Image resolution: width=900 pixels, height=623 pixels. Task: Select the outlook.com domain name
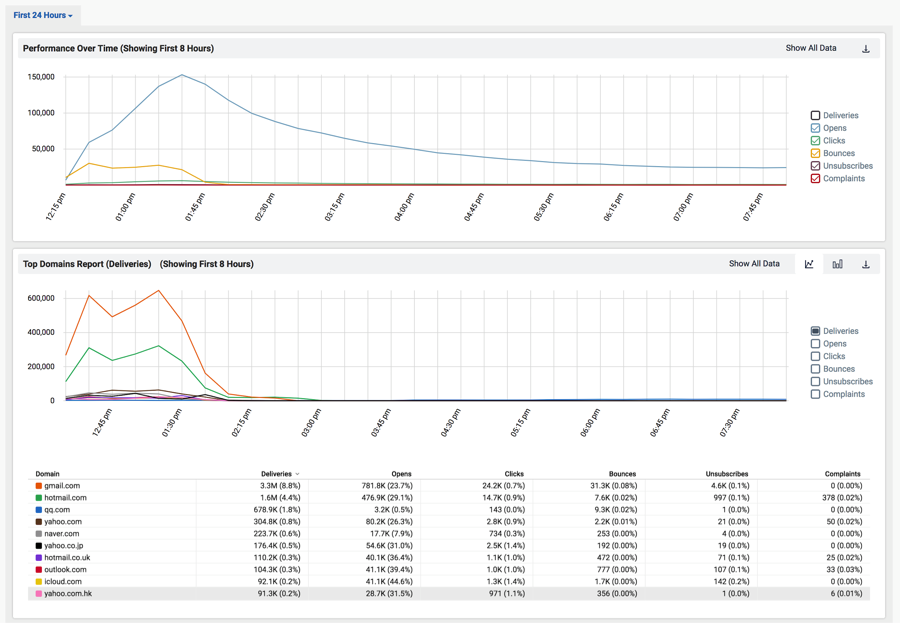tap(65, 570)
